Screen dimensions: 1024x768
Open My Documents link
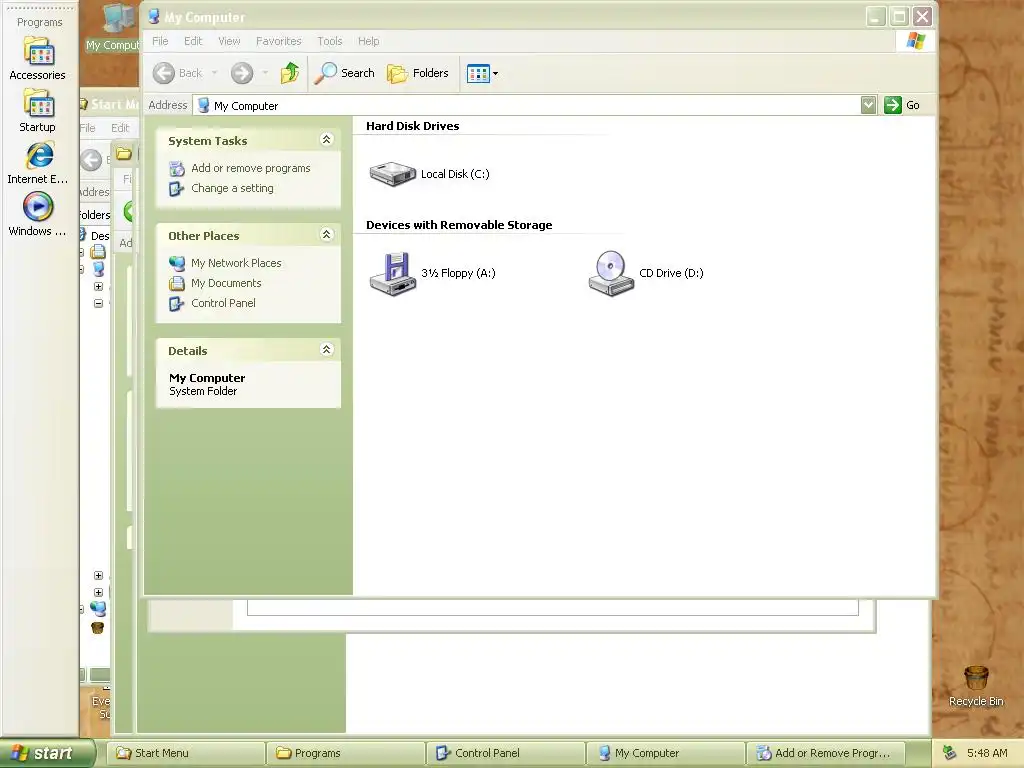[226, 283]
